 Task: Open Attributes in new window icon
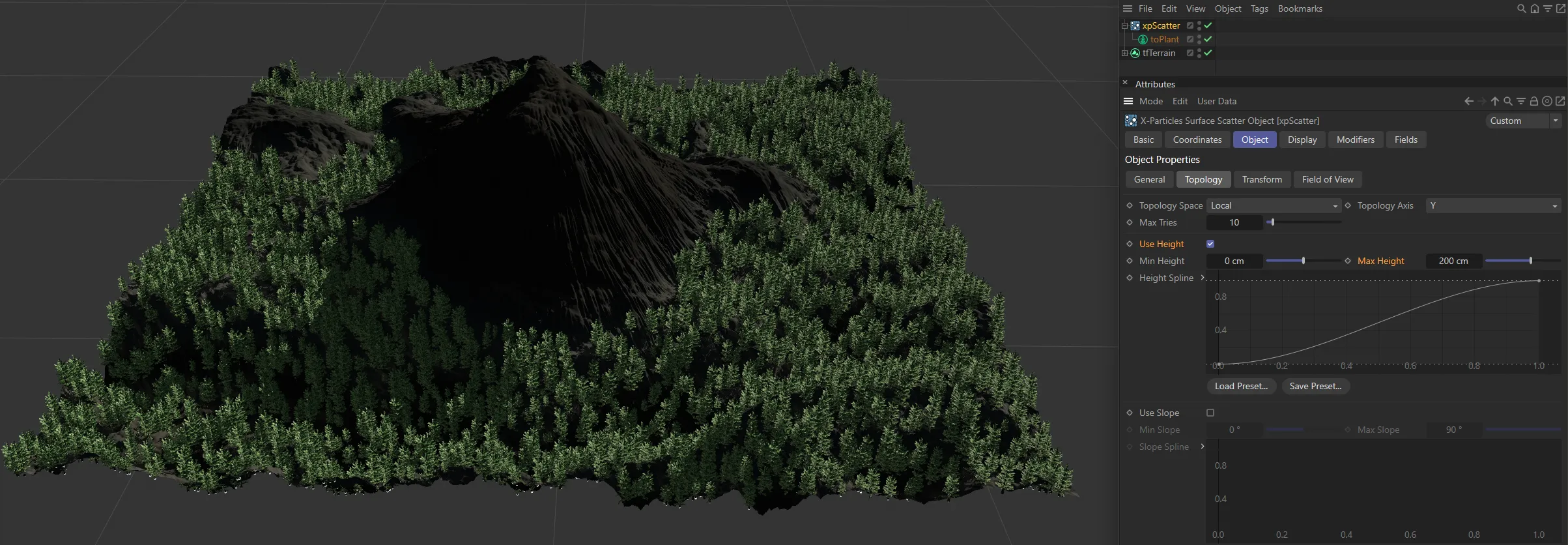coord(1560,101)
